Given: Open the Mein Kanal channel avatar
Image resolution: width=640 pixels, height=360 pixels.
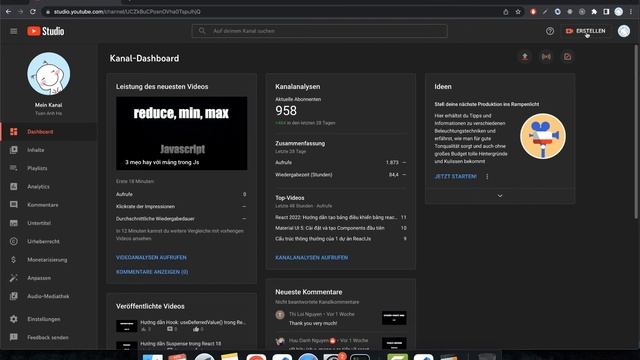Looking at the screenshot, I should (49, 74).
